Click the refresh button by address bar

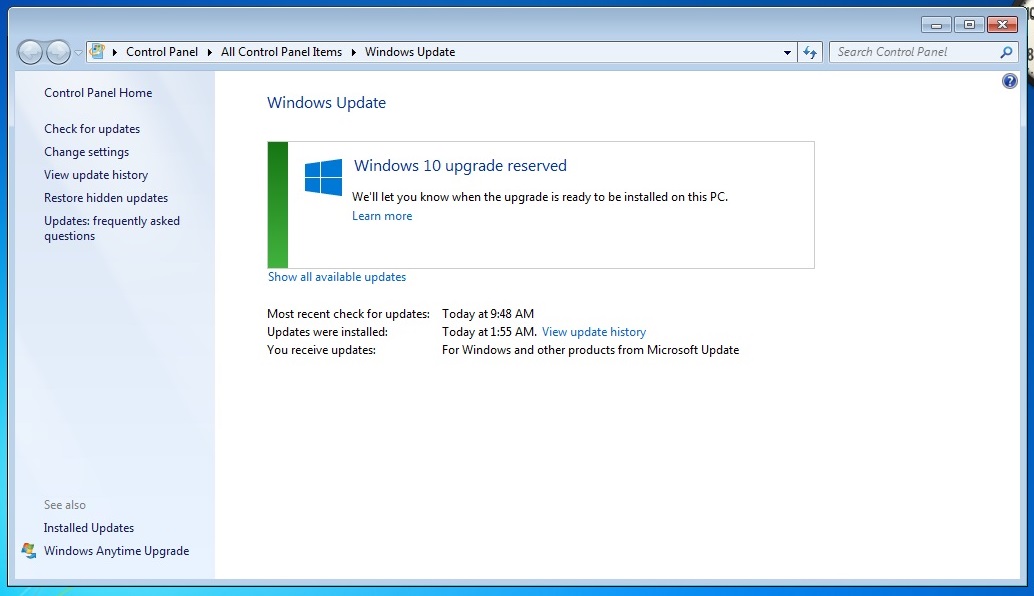point(810,52)
